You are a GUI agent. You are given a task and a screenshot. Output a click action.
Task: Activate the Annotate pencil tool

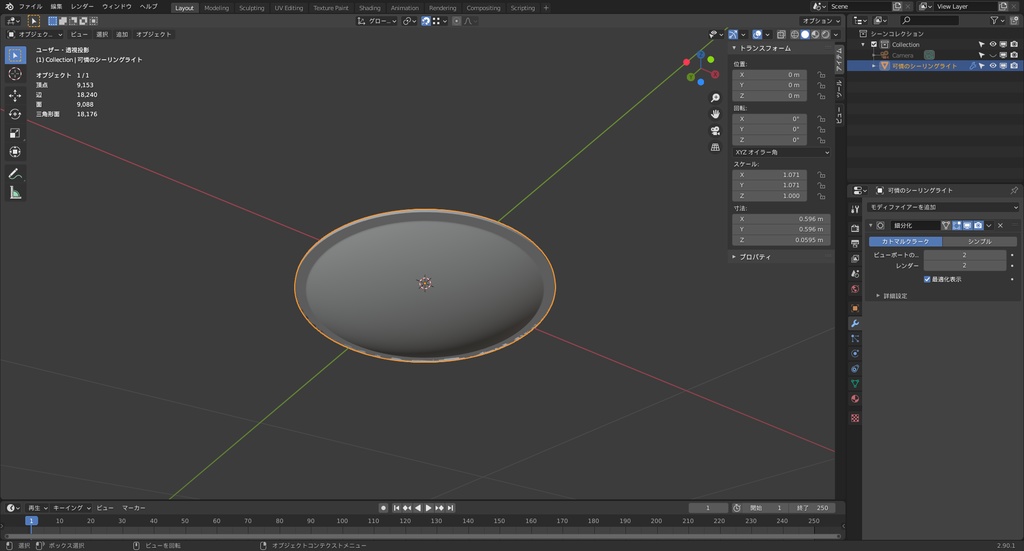(15, 174)
